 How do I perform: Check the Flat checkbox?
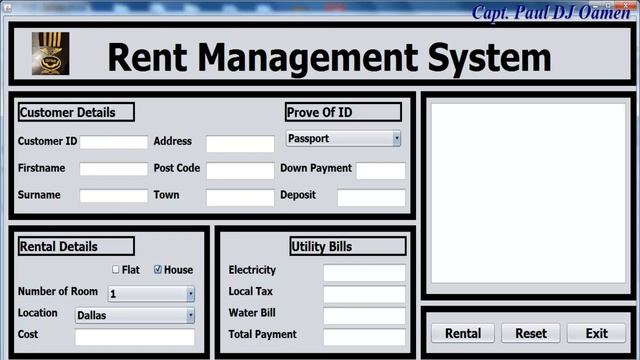point(116,269)
